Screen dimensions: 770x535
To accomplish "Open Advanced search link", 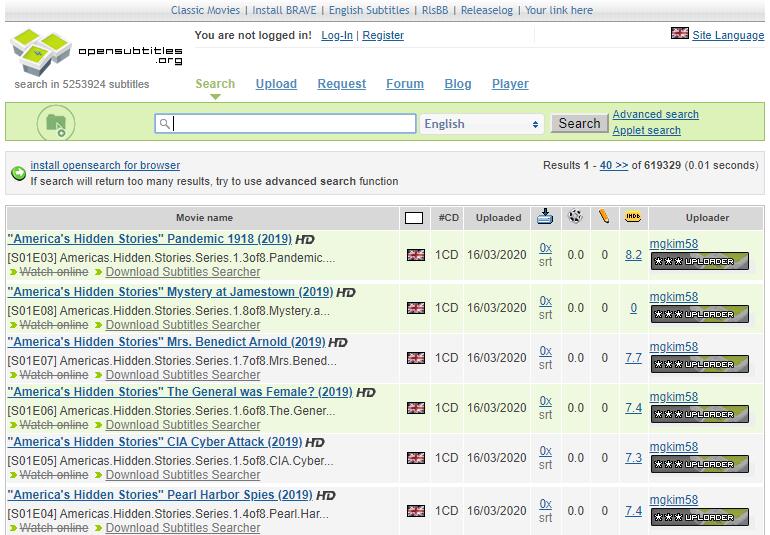I will [656, 114].
